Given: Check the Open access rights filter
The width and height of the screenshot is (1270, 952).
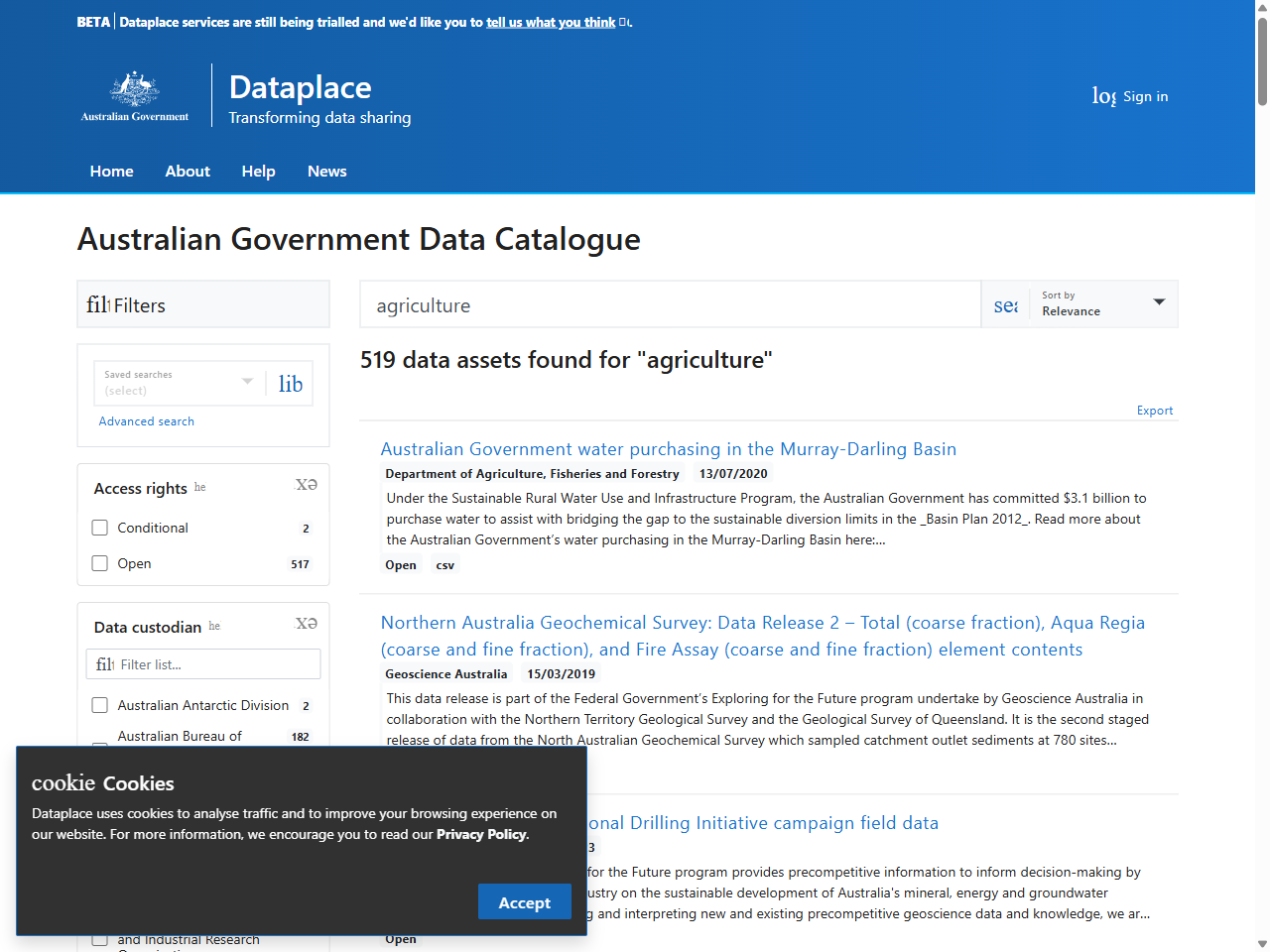Looking at the screenshot, I should click(x=99, y=563).
